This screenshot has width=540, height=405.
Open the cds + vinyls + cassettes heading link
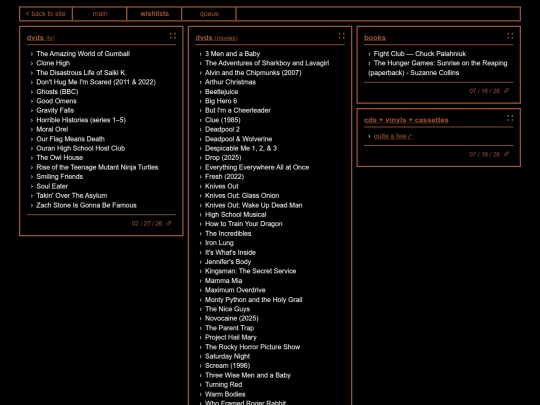coord(406,120)
